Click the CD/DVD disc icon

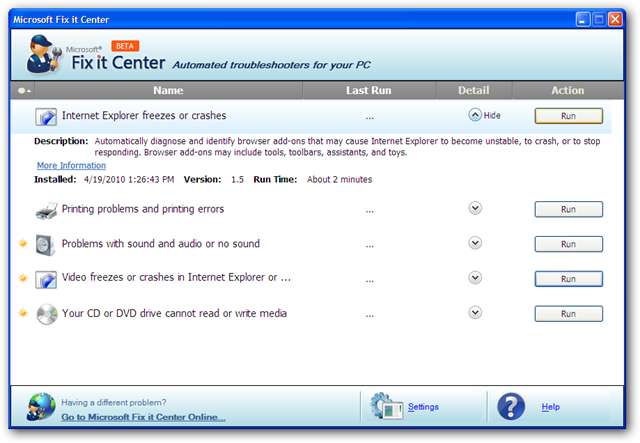pyautogui.click(x=46, y=314)
